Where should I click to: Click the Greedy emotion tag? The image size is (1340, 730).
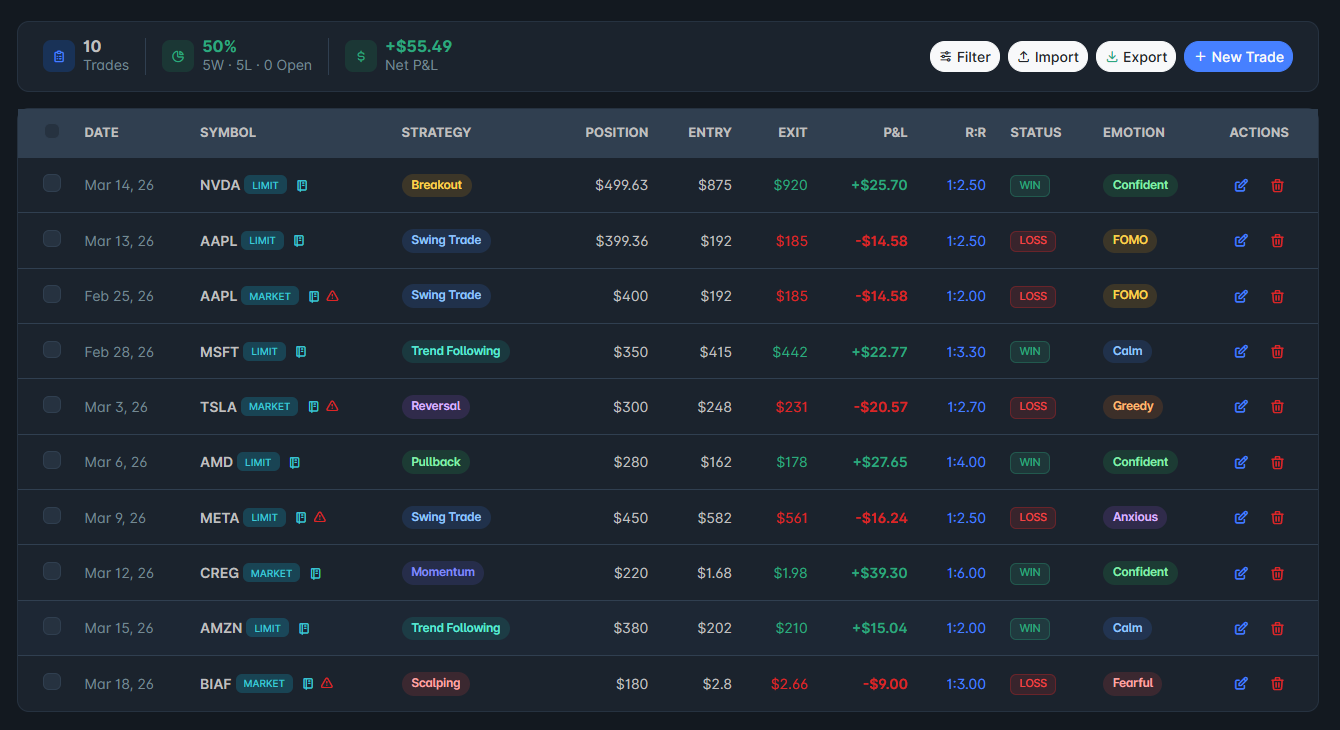1133,406
